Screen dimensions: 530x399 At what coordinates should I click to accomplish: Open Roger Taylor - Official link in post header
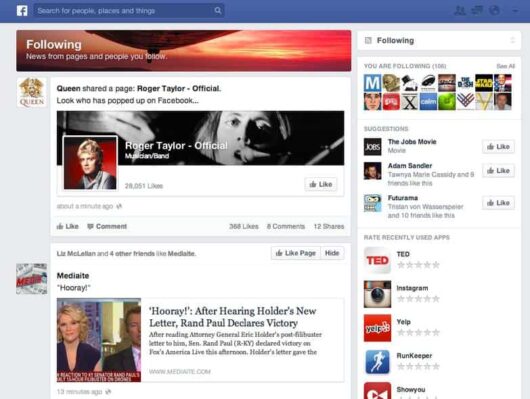tap(178, 89)
